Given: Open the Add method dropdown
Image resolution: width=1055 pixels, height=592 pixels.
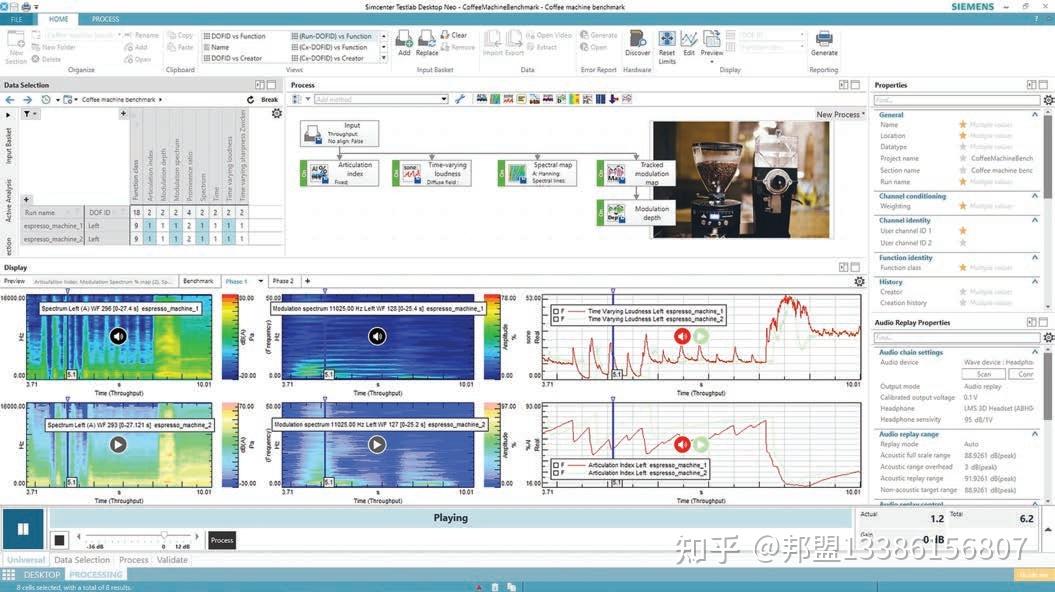Looking at the screenshot, I should coord(443,99).
